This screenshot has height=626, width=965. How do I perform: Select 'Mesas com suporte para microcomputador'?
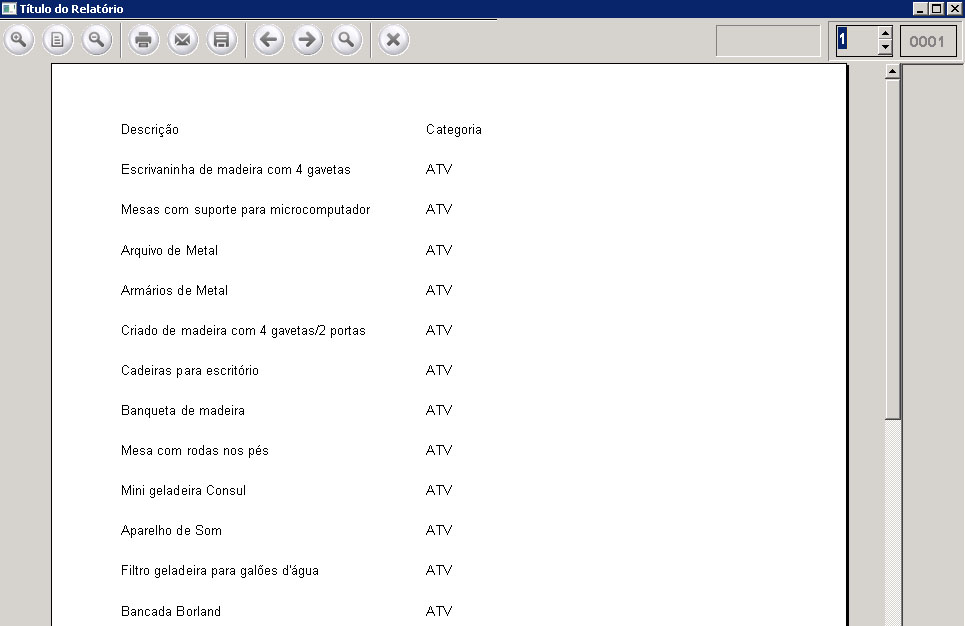tap(246, 210)
